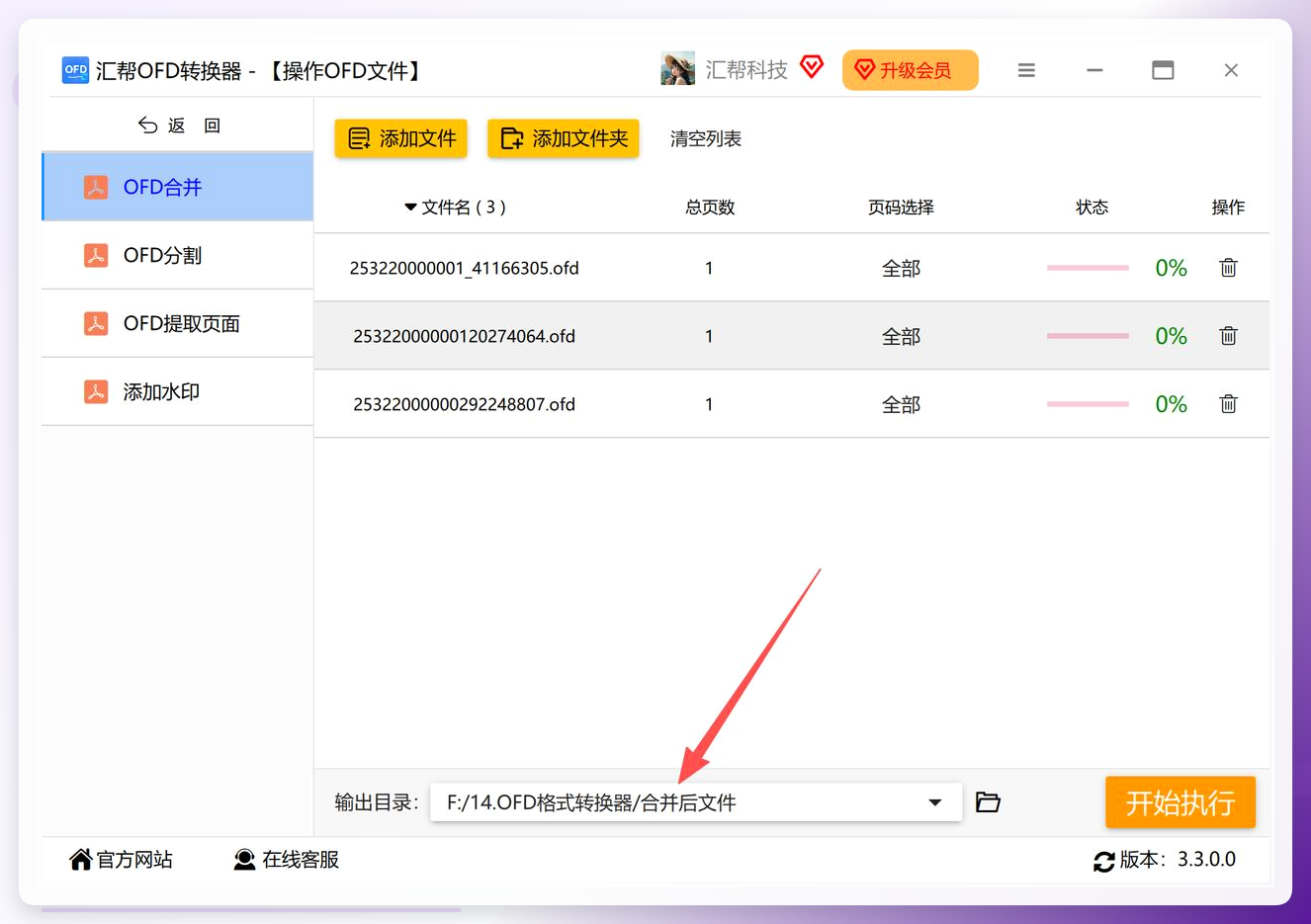Image resolution: width=1311 pixels, height=924 pixels.
Task: Click 全部 page selection for 253220000001_41166305.ofd
Action: pyautogui.click(x=901, y=268)
